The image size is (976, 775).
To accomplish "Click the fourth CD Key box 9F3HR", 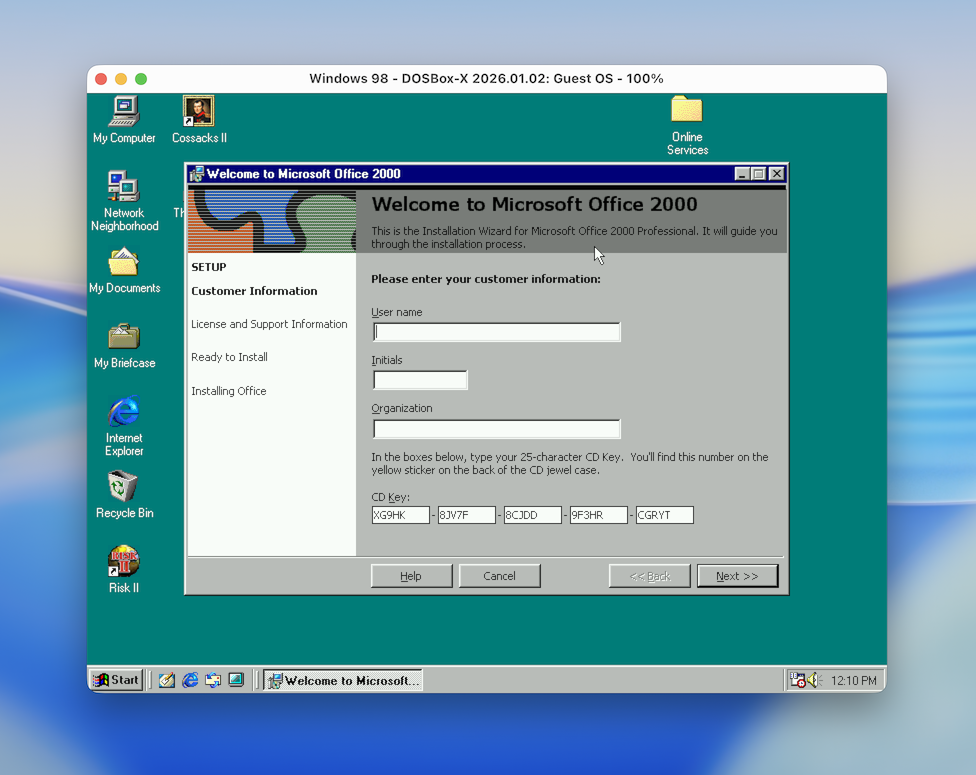I will [x=598, y=515].
